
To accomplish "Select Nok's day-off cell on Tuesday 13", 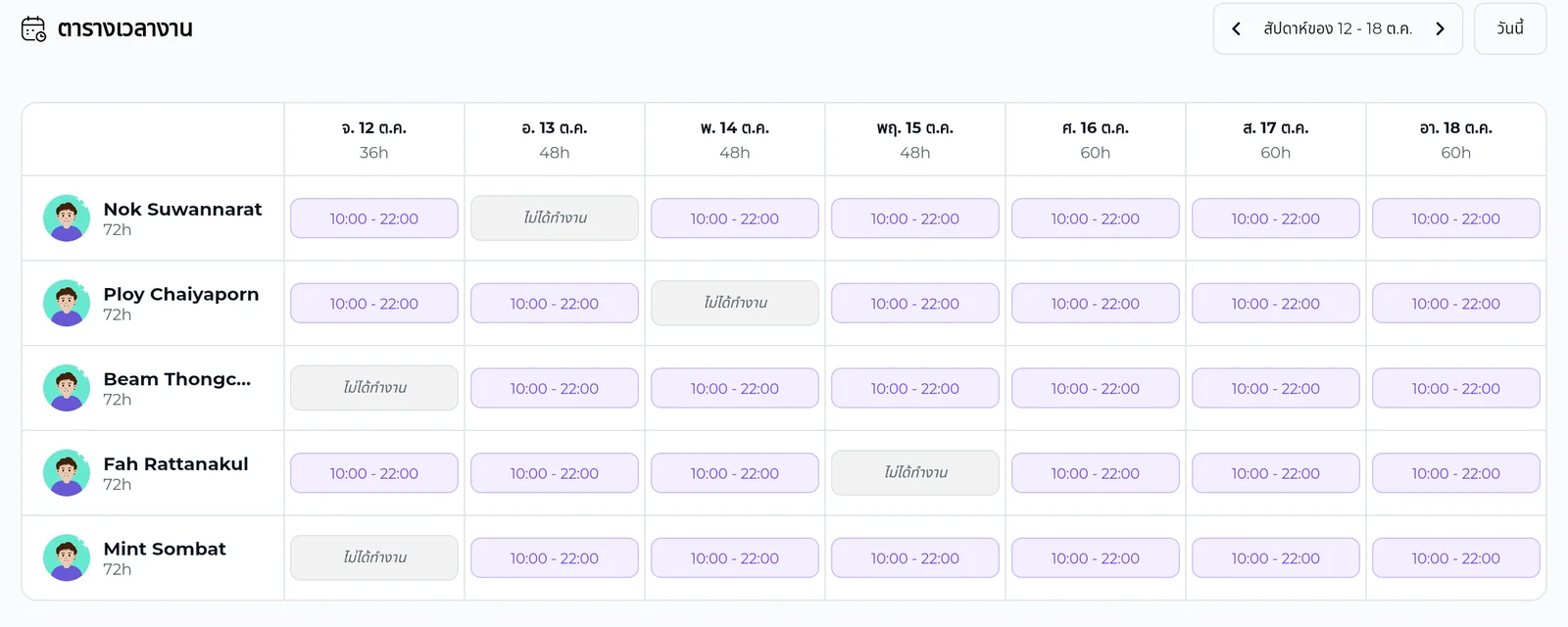I will tap(555, 218).
